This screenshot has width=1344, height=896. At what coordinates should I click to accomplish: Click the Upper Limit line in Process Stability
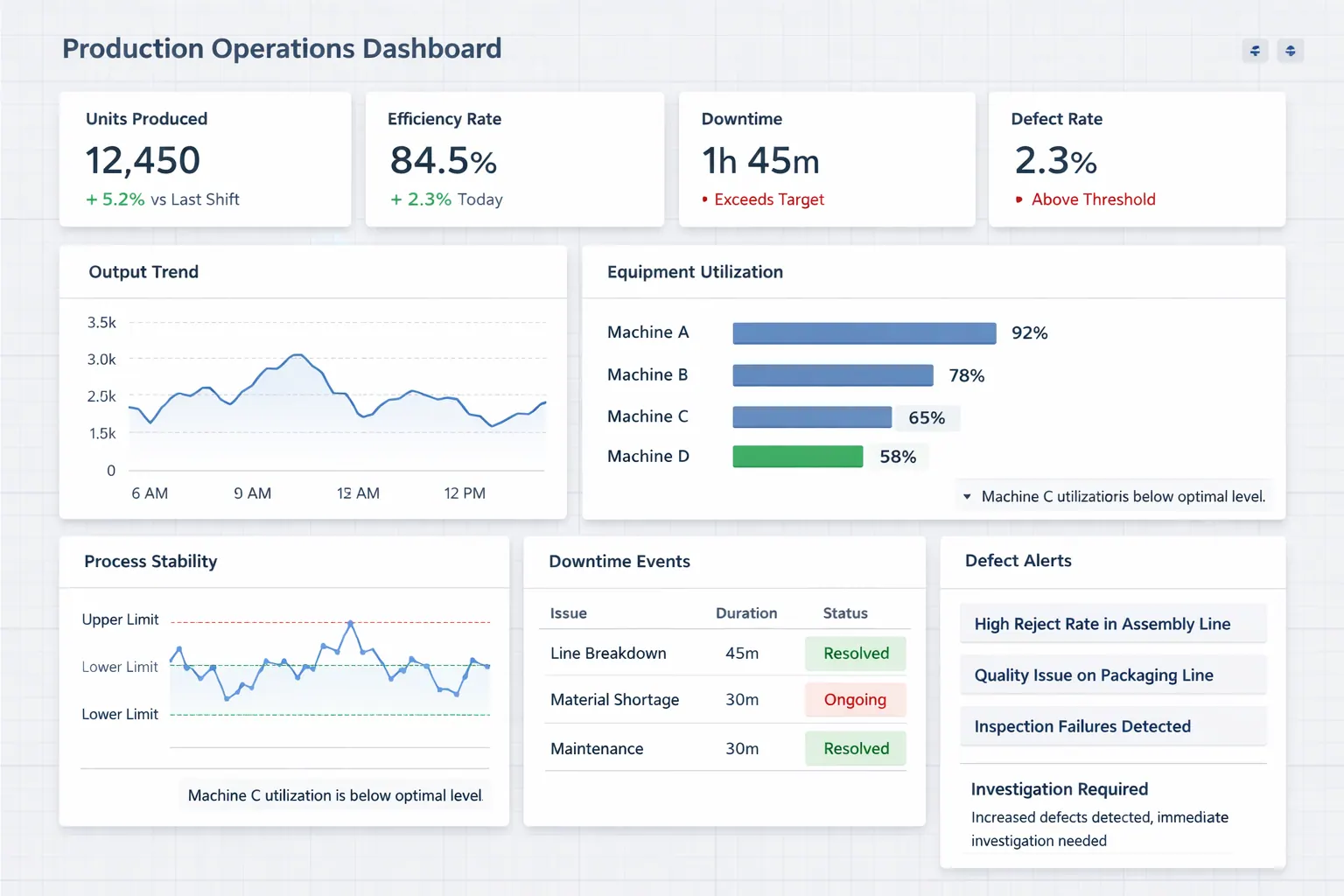(x=331, y=619)
